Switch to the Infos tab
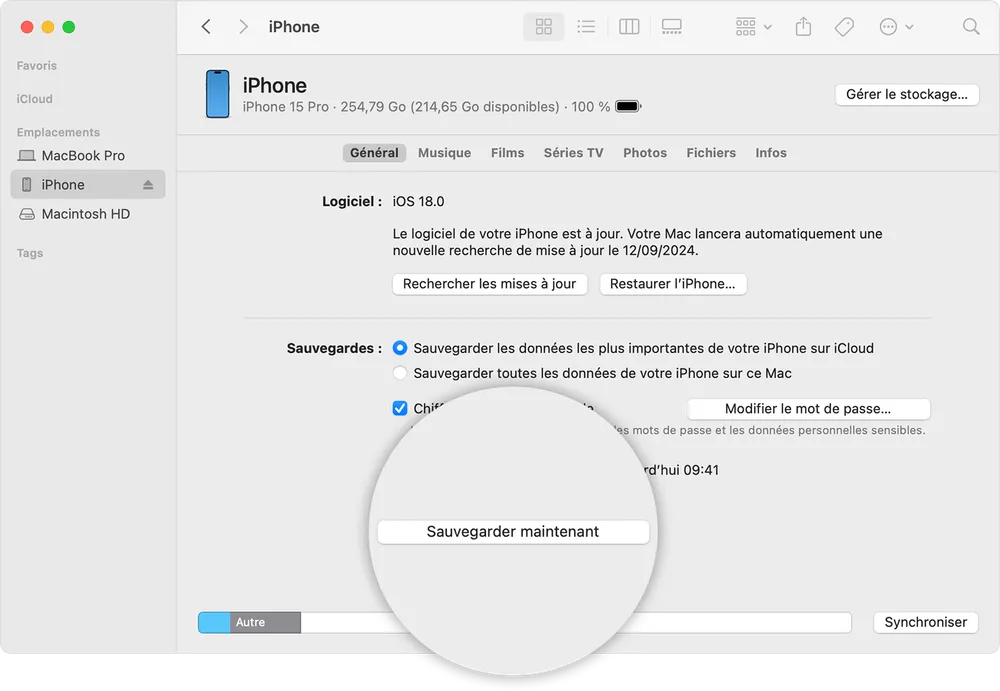Viewport: 1000px width, 691px height. coord(771,153)
